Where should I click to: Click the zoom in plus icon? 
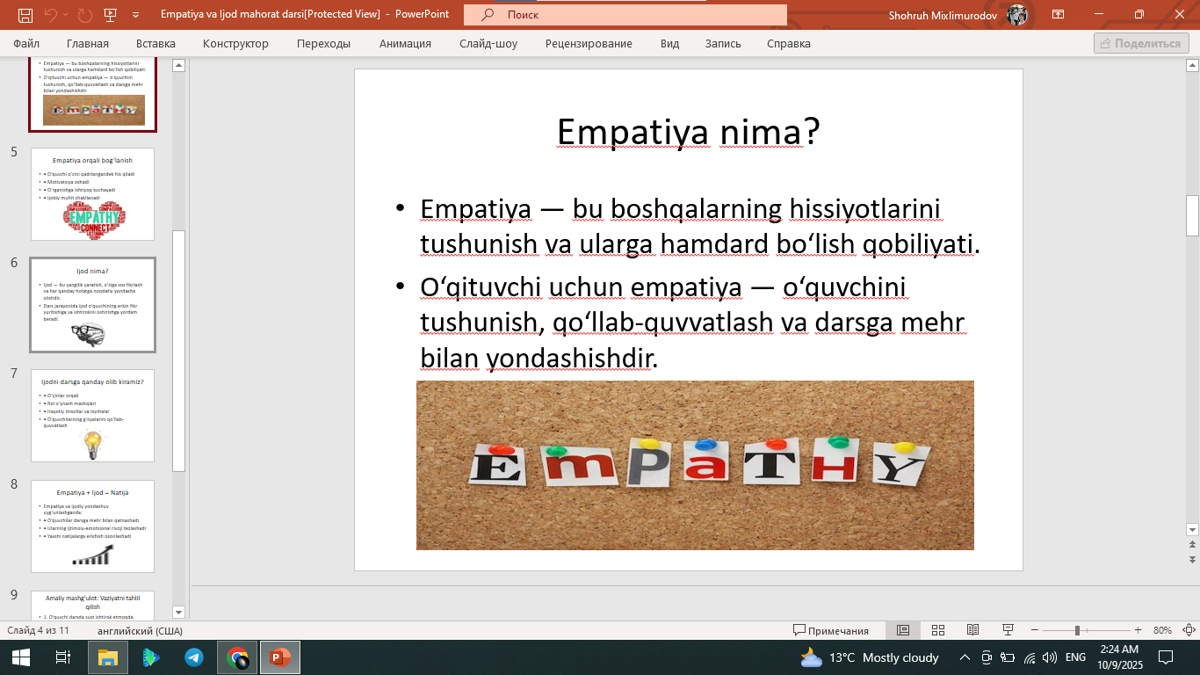(1138, 630)
